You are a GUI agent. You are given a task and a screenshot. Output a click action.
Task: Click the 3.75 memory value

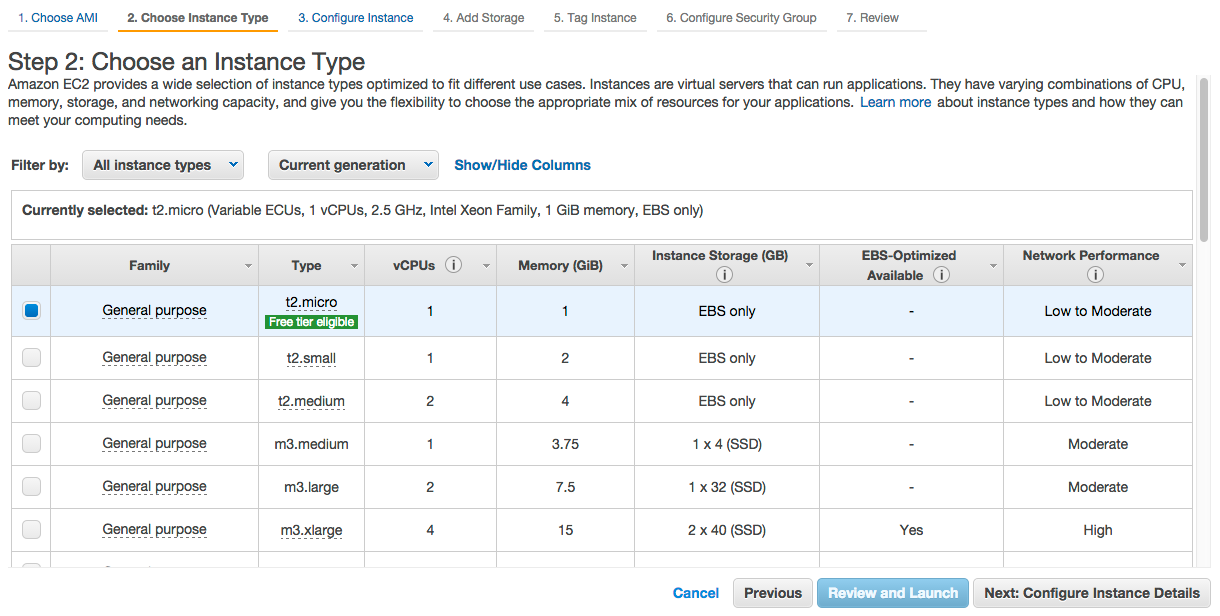(x=565, y=444)
